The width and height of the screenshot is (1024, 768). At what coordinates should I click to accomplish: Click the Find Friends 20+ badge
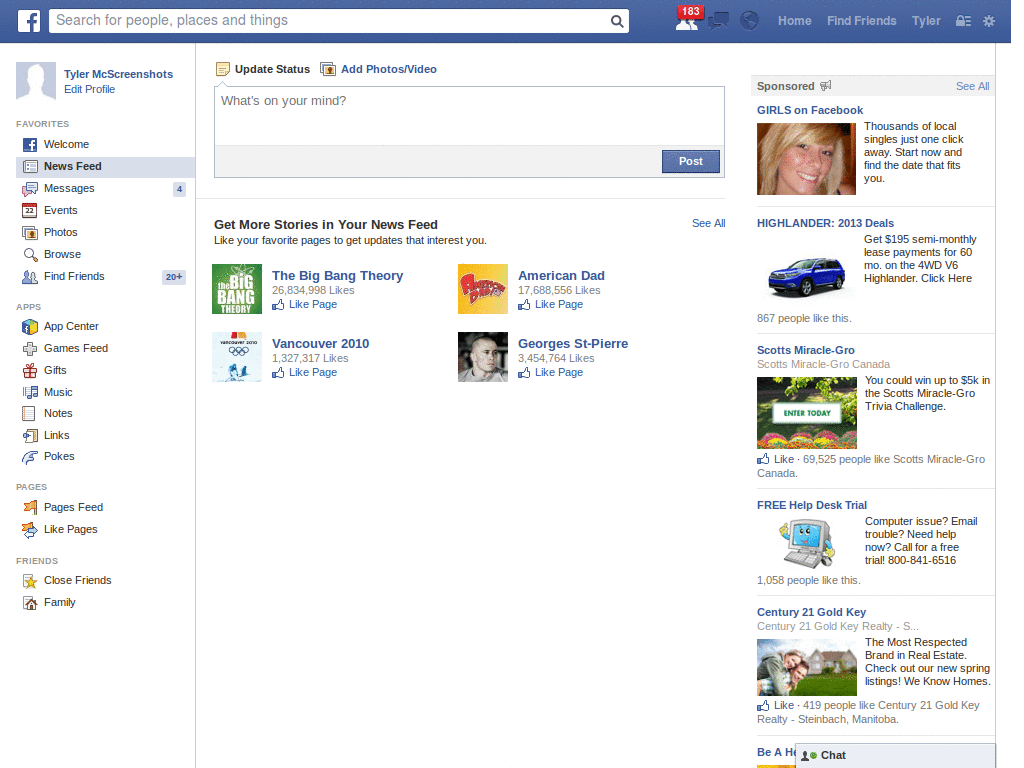[x=174, y=277]
